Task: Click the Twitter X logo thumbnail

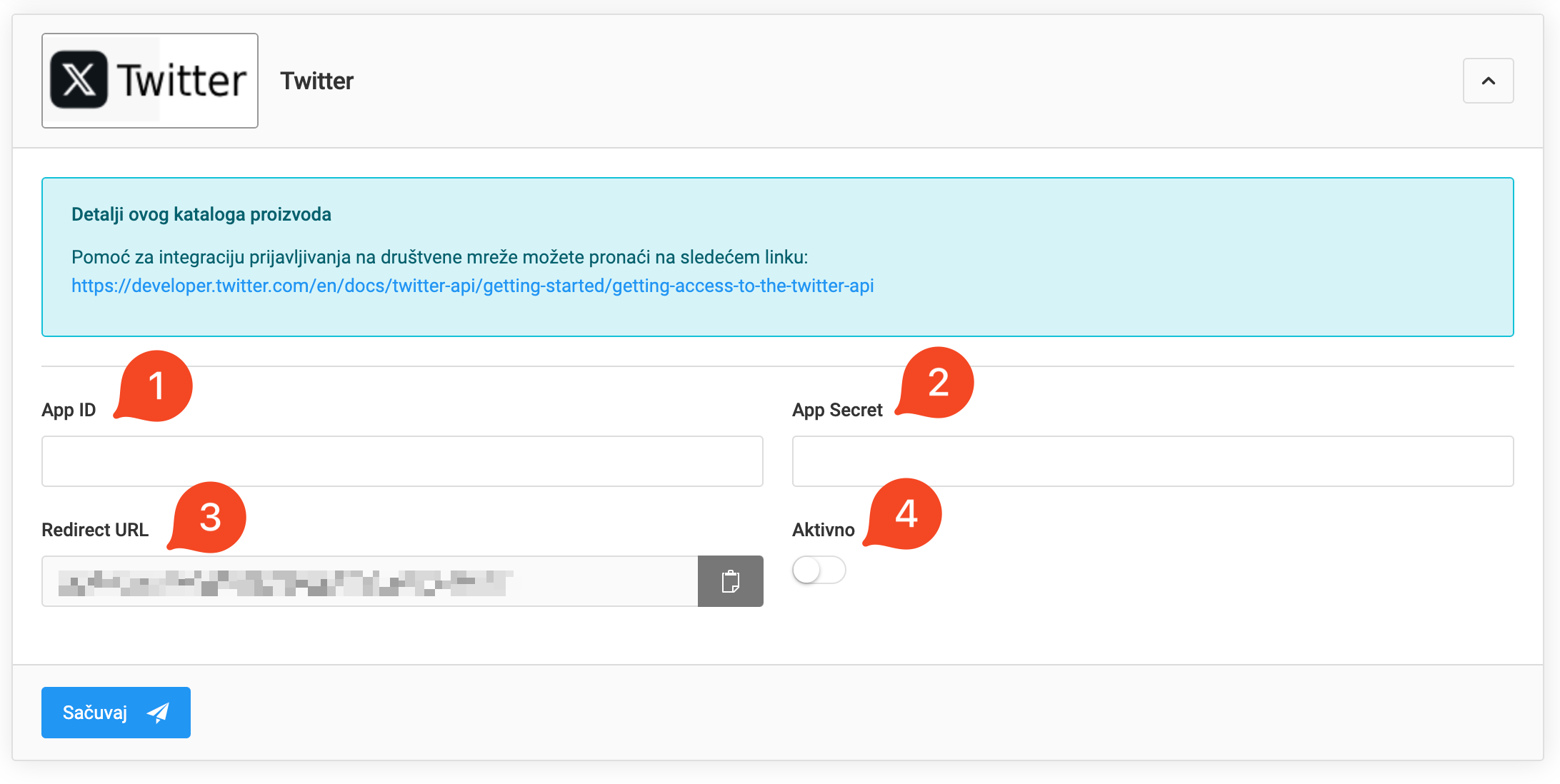Action: pyautogui.click(x=150, y=81)
